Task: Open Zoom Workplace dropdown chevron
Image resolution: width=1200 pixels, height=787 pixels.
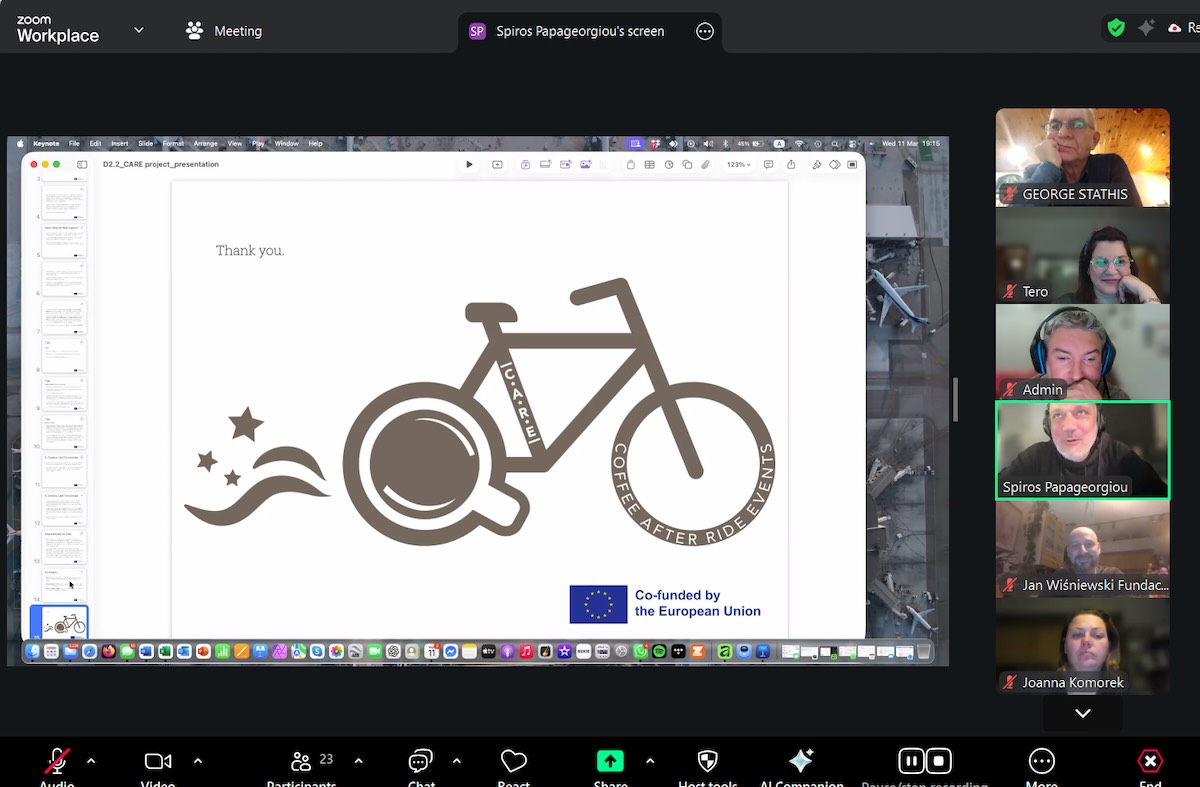Action: [139, 30]
